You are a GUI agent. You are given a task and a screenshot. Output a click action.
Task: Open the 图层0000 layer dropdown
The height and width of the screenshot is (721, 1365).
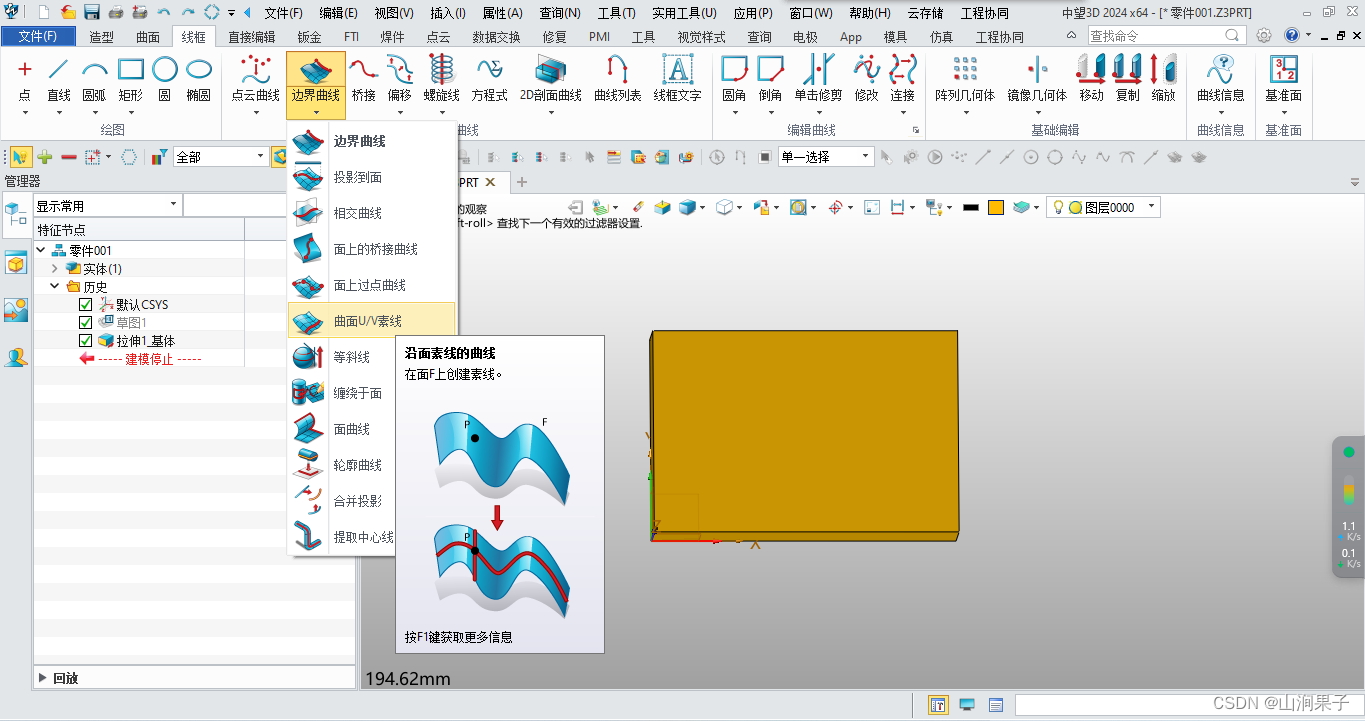pos(1152,207)
